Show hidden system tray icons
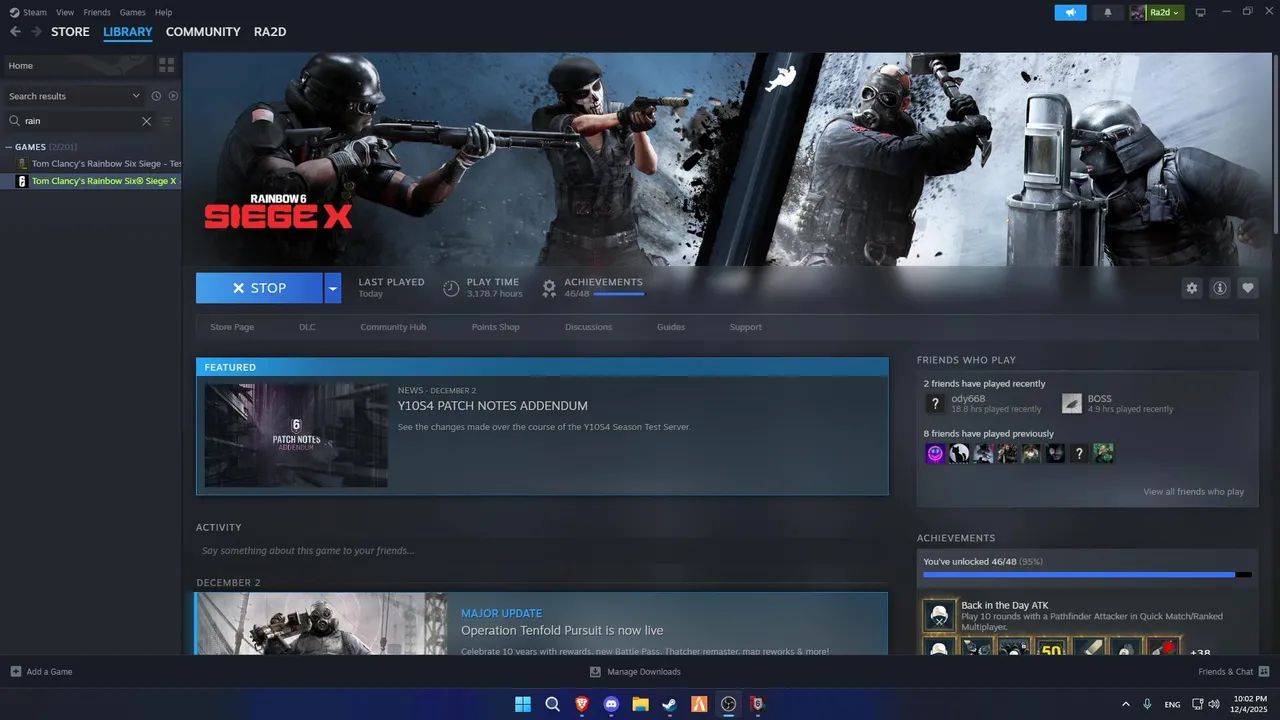This screenshot has width=1280, height=720. 1126,704
